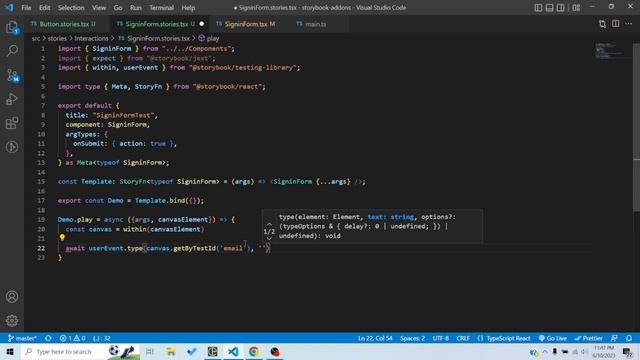Open the clock showing 11:47 PM

pyautogui.click(x=603, y=352)
